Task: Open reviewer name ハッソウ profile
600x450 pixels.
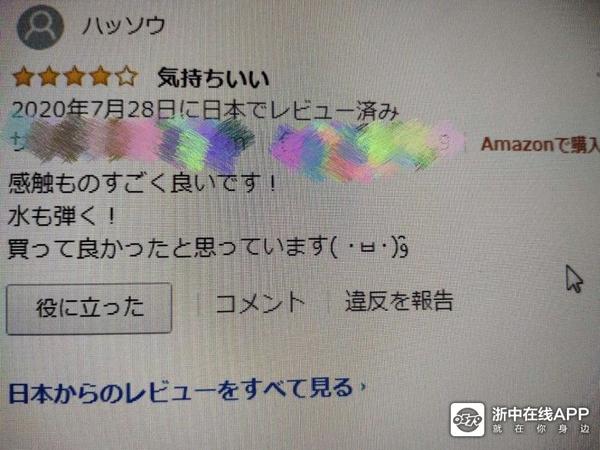Action: pyautogui.click(x=124, y=26)
